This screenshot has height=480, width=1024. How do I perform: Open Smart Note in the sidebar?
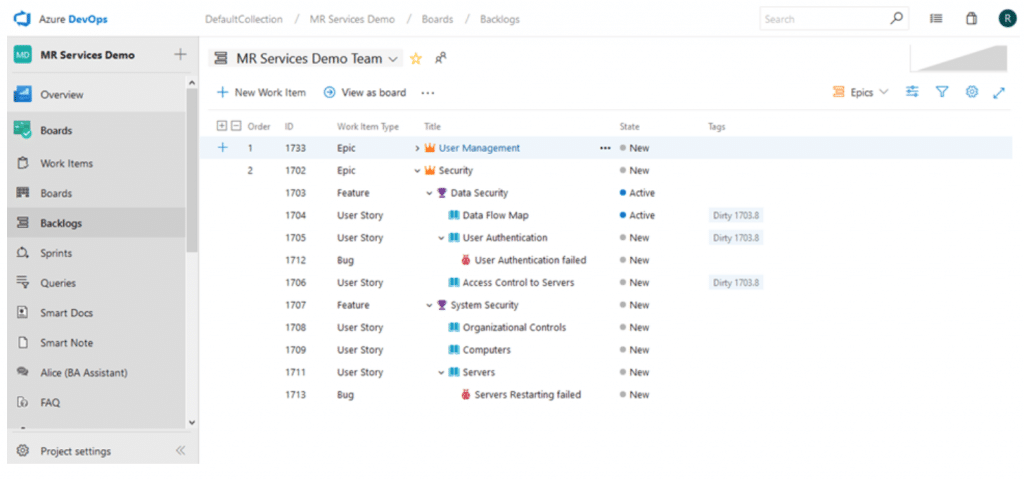point(97,343)
